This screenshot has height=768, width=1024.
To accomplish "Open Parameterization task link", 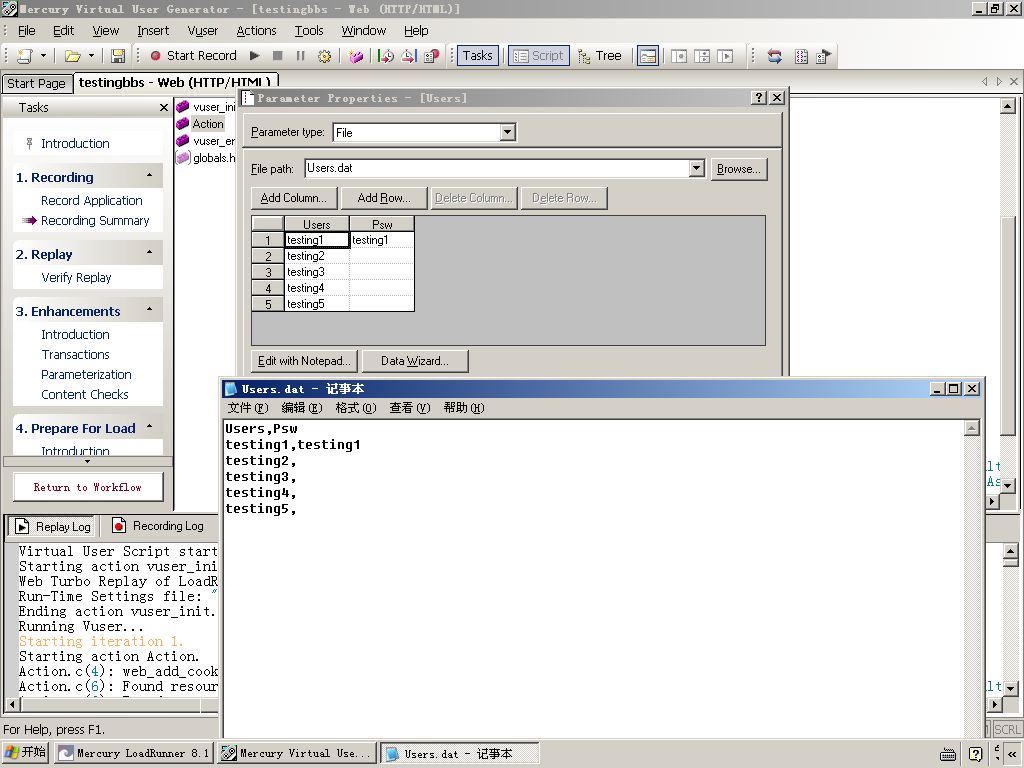I will coord(86,375).
